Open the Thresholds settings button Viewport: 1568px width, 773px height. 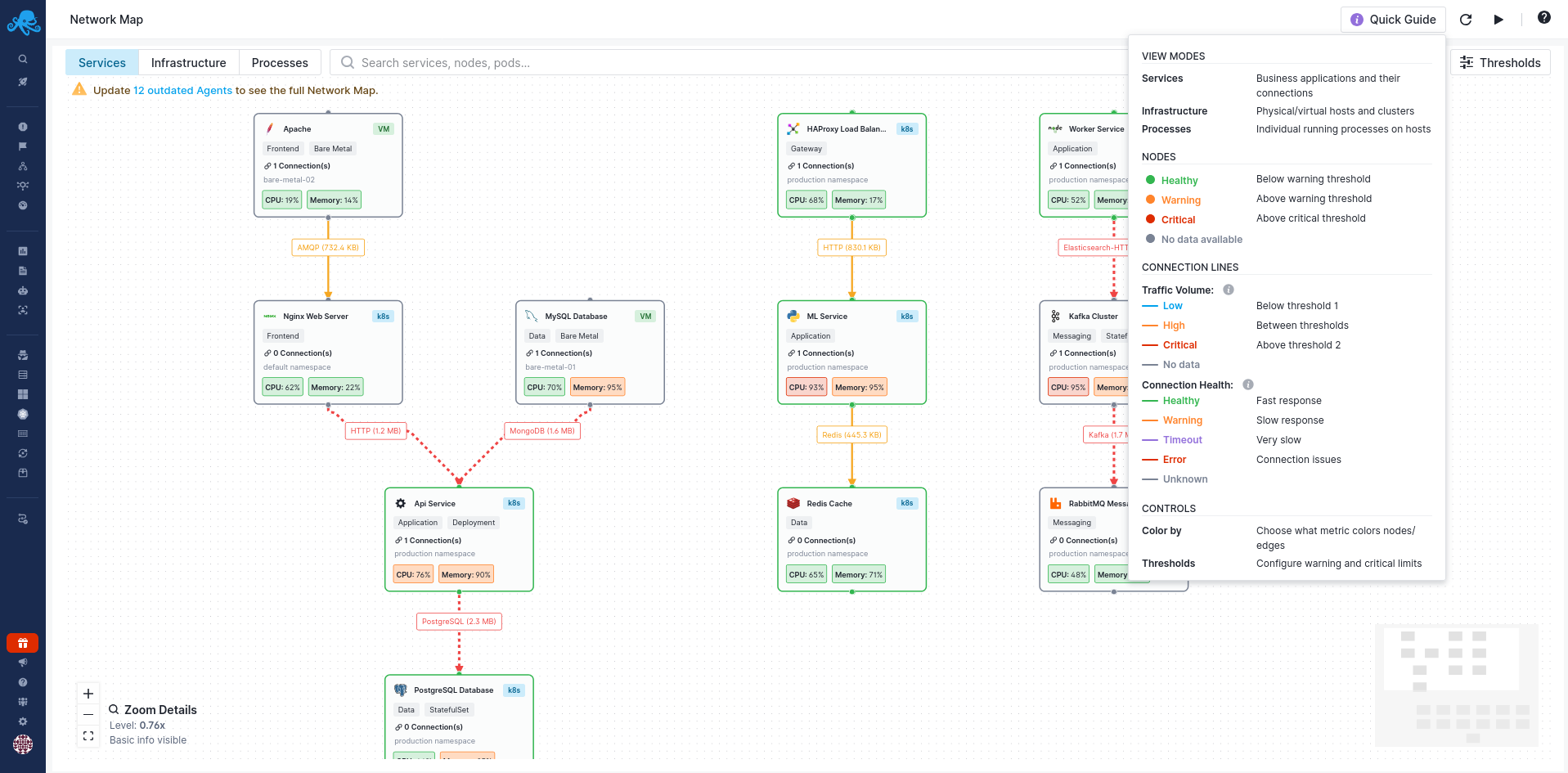(x=1500, y=63)
